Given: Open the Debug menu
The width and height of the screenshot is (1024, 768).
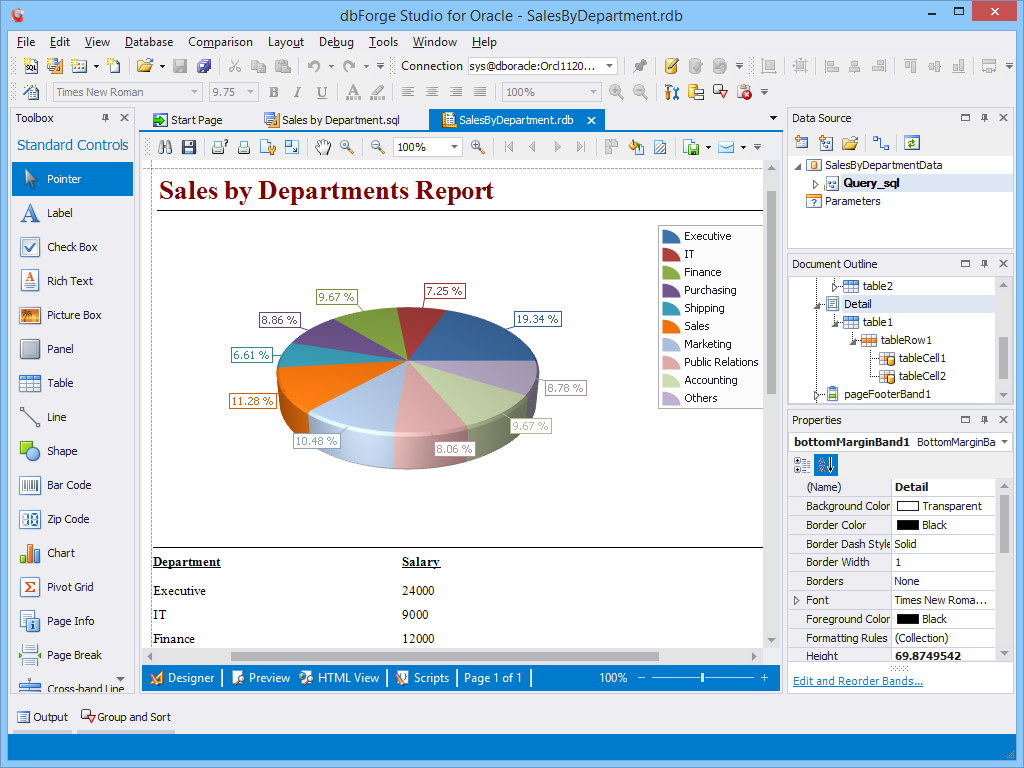Looking at the screenshot, I should click(x=336, y=42).
